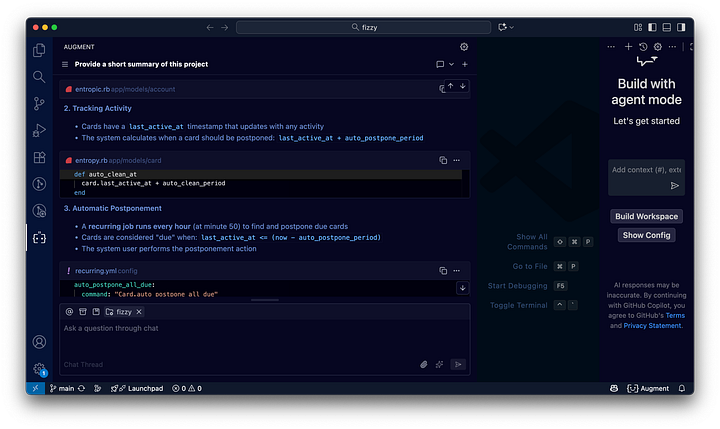This screenshot has width=720, height=429.
Task: Open the Extensions view
Action: tap(39, 158)
